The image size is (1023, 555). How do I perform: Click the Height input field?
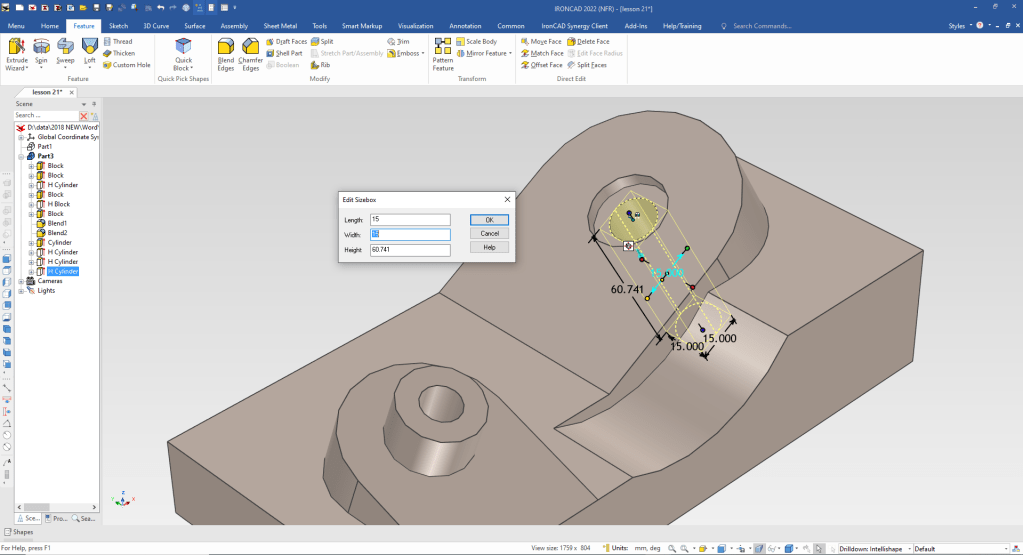click(x=410, y=249)
